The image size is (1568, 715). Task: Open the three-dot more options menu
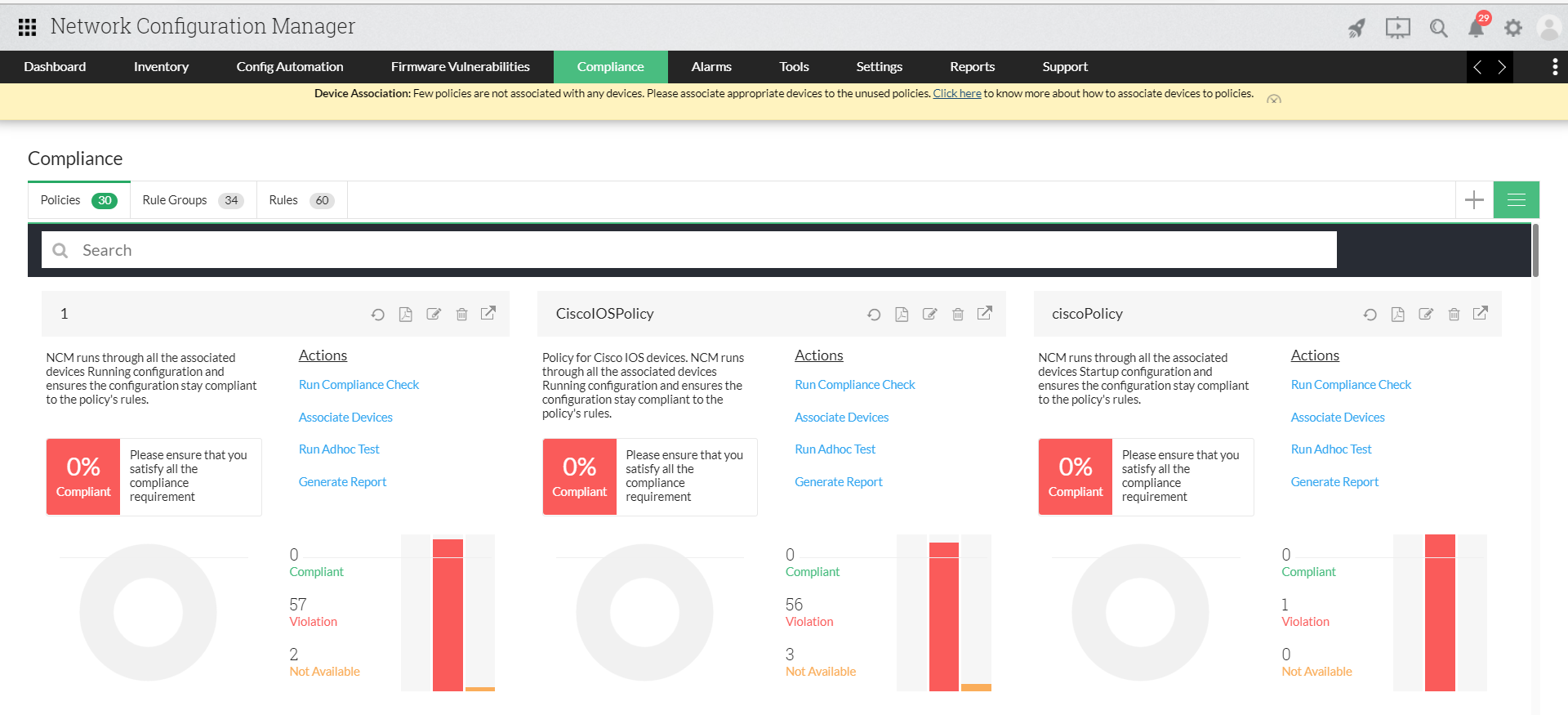click(1554, 67)
